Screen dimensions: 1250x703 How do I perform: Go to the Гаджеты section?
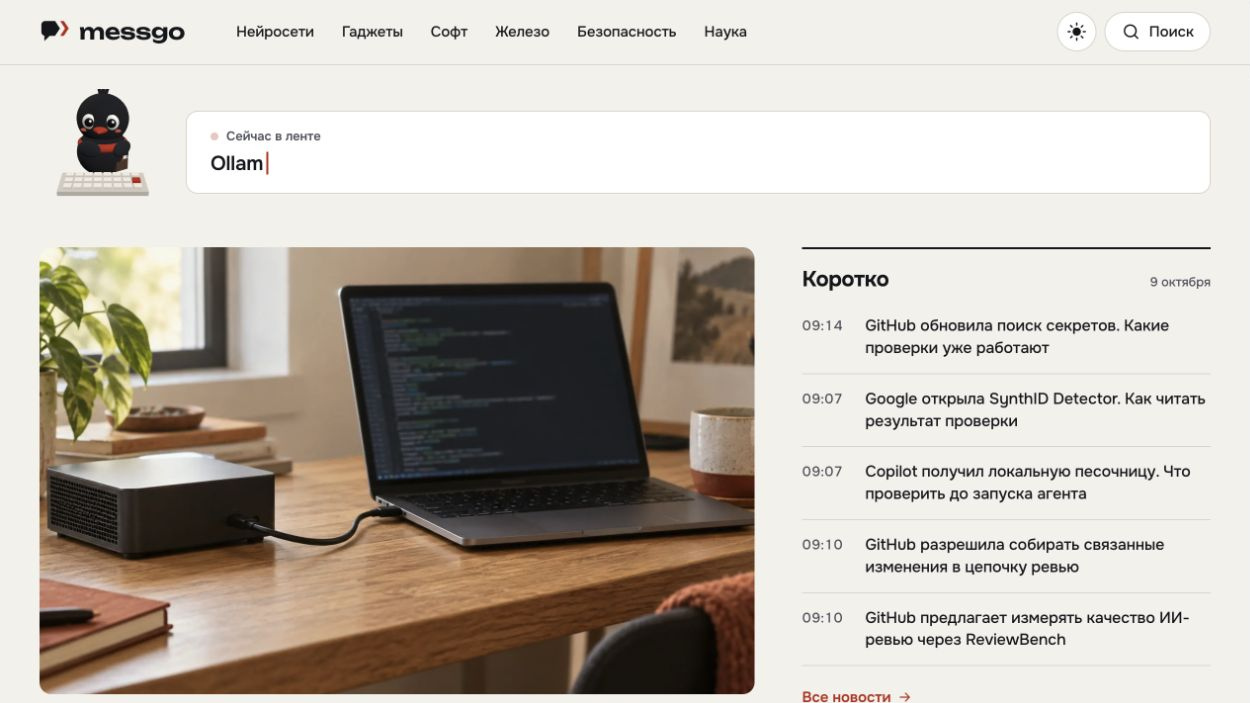click(372, 32)
